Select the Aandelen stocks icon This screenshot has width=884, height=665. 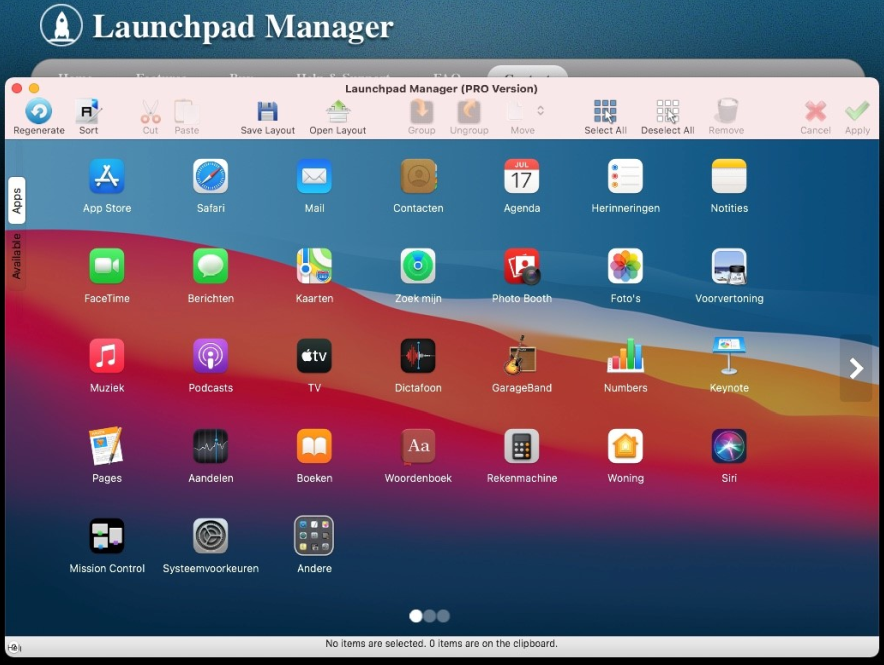210,446
